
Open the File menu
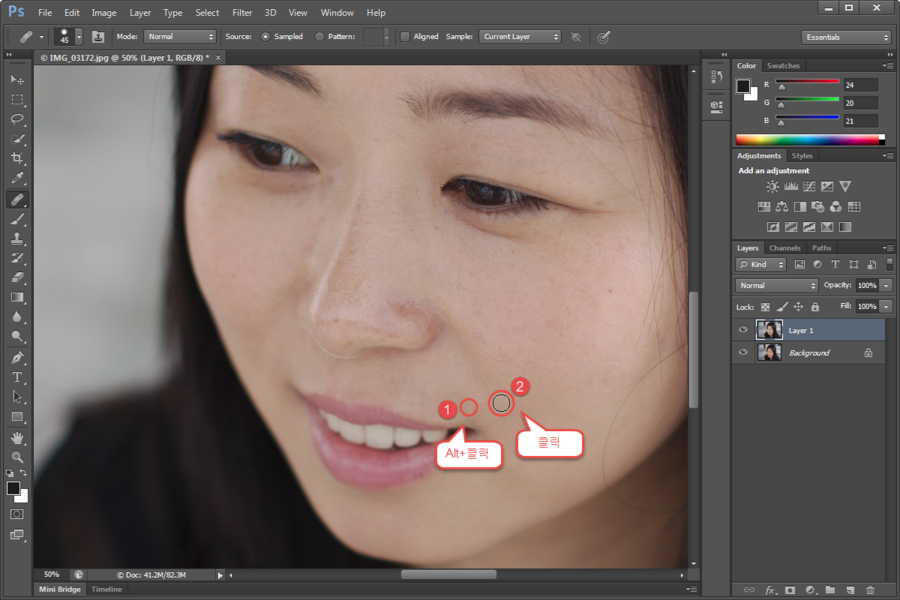point(45,13)
